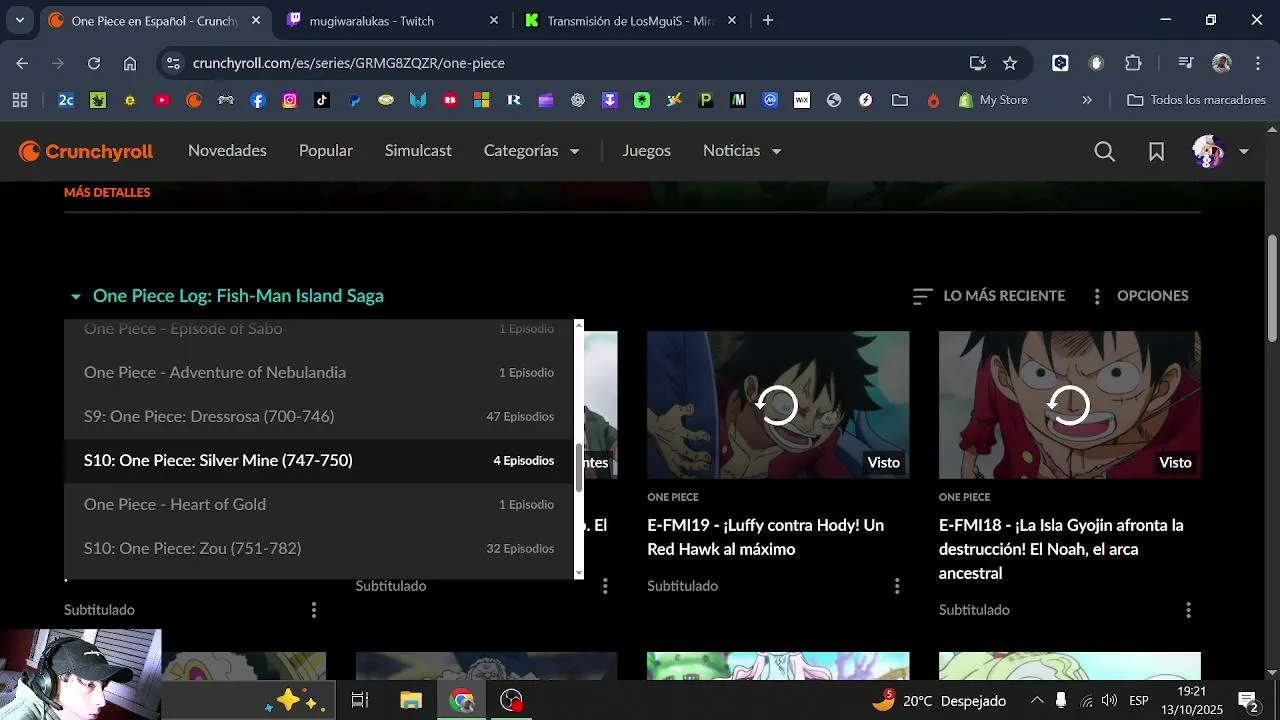This screenshot has width=1280, height=720.
Task: Expand the Categorías dropdown
Action: pyautogui.click(x=531, y=150)
